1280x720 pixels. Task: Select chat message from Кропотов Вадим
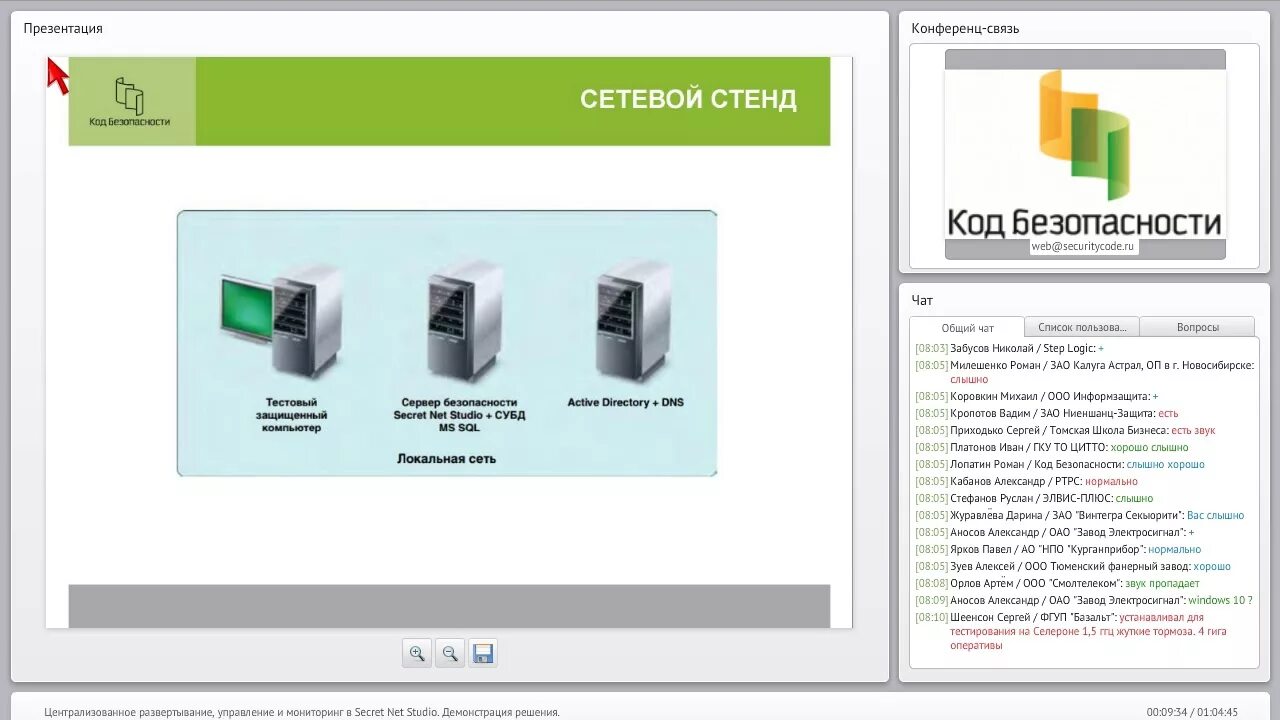click(x=1047, y=413)
